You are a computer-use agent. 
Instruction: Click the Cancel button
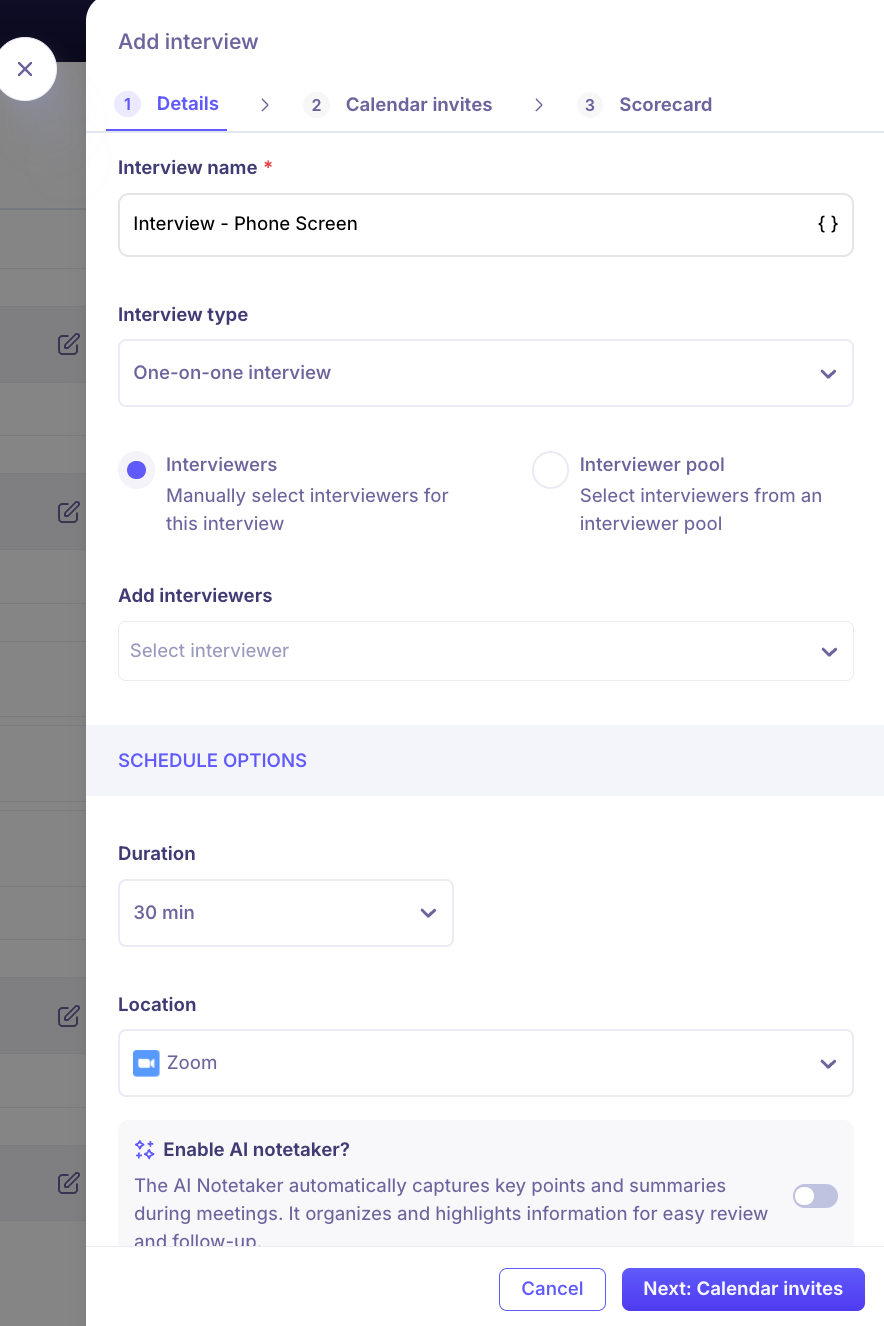click(552, 1289)
